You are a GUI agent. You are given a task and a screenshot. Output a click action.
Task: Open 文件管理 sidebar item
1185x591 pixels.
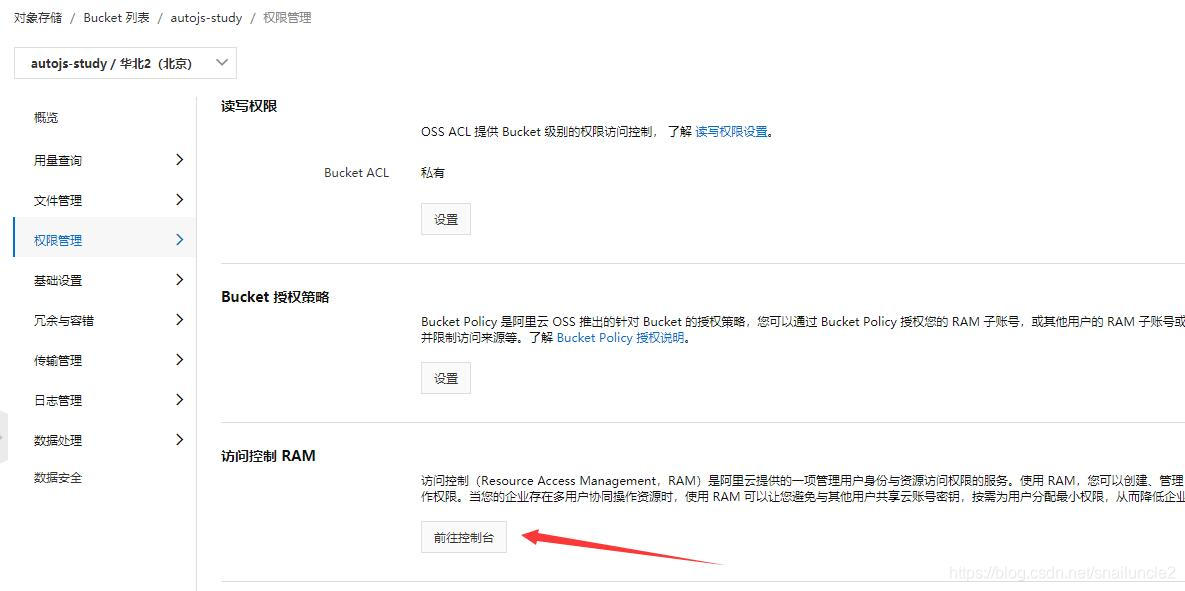click(x=58, y=200)
